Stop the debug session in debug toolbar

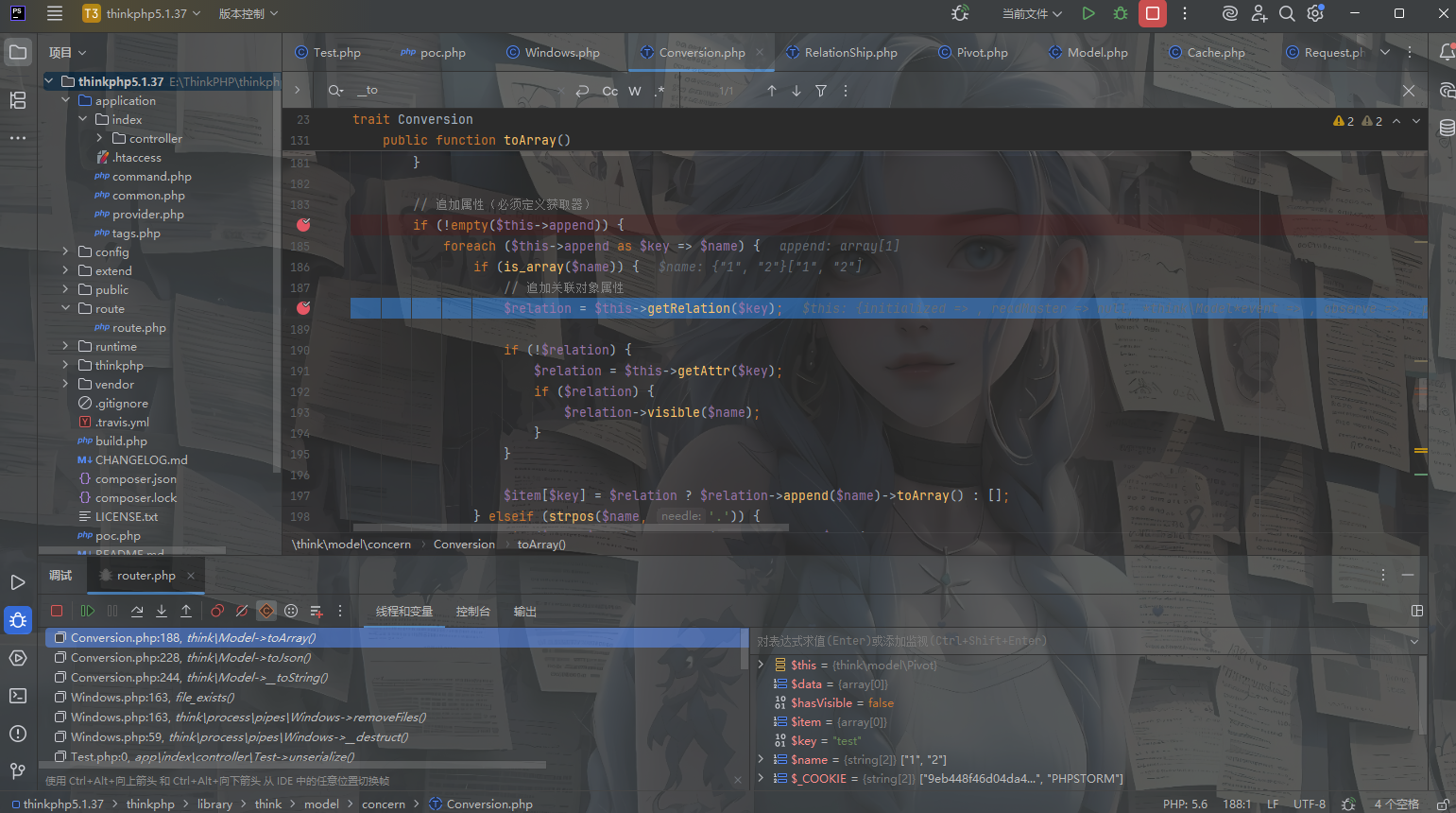pyautogui.click(x=57, y=612)
